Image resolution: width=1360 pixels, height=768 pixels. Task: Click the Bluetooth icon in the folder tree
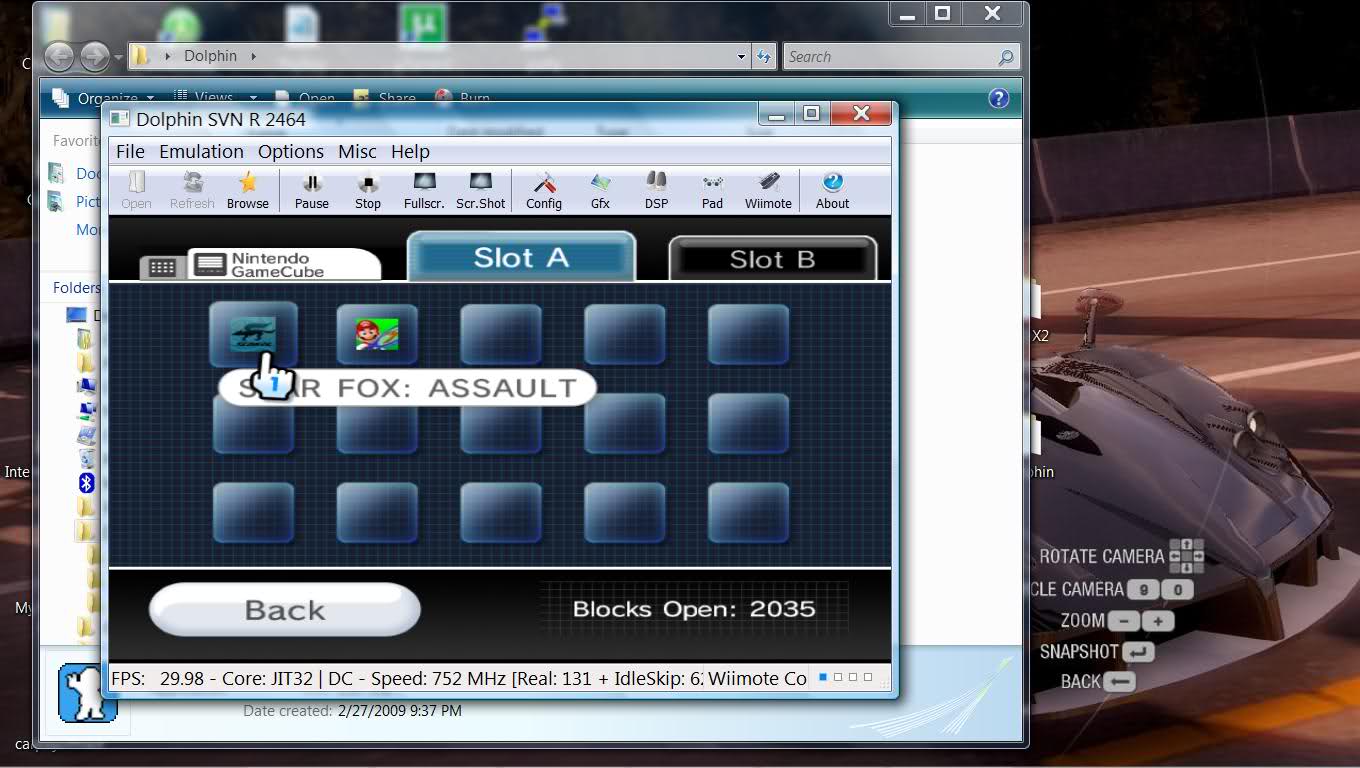point(87,483)
